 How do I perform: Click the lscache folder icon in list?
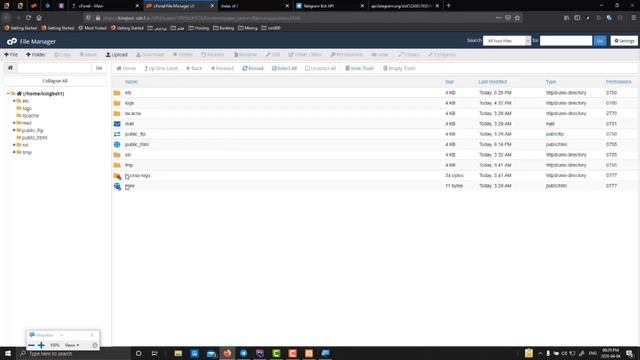[x=117, y=113]
